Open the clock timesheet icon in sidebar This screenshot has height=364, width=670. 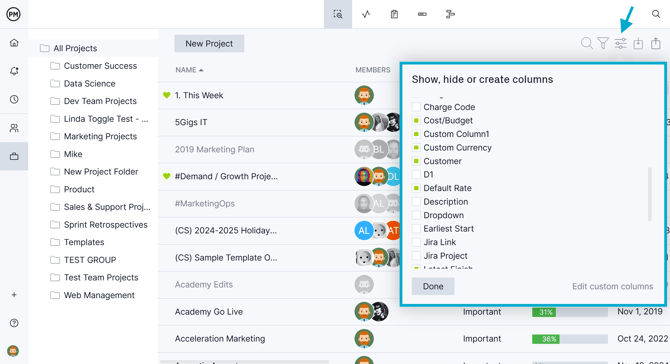click(14, 99)
